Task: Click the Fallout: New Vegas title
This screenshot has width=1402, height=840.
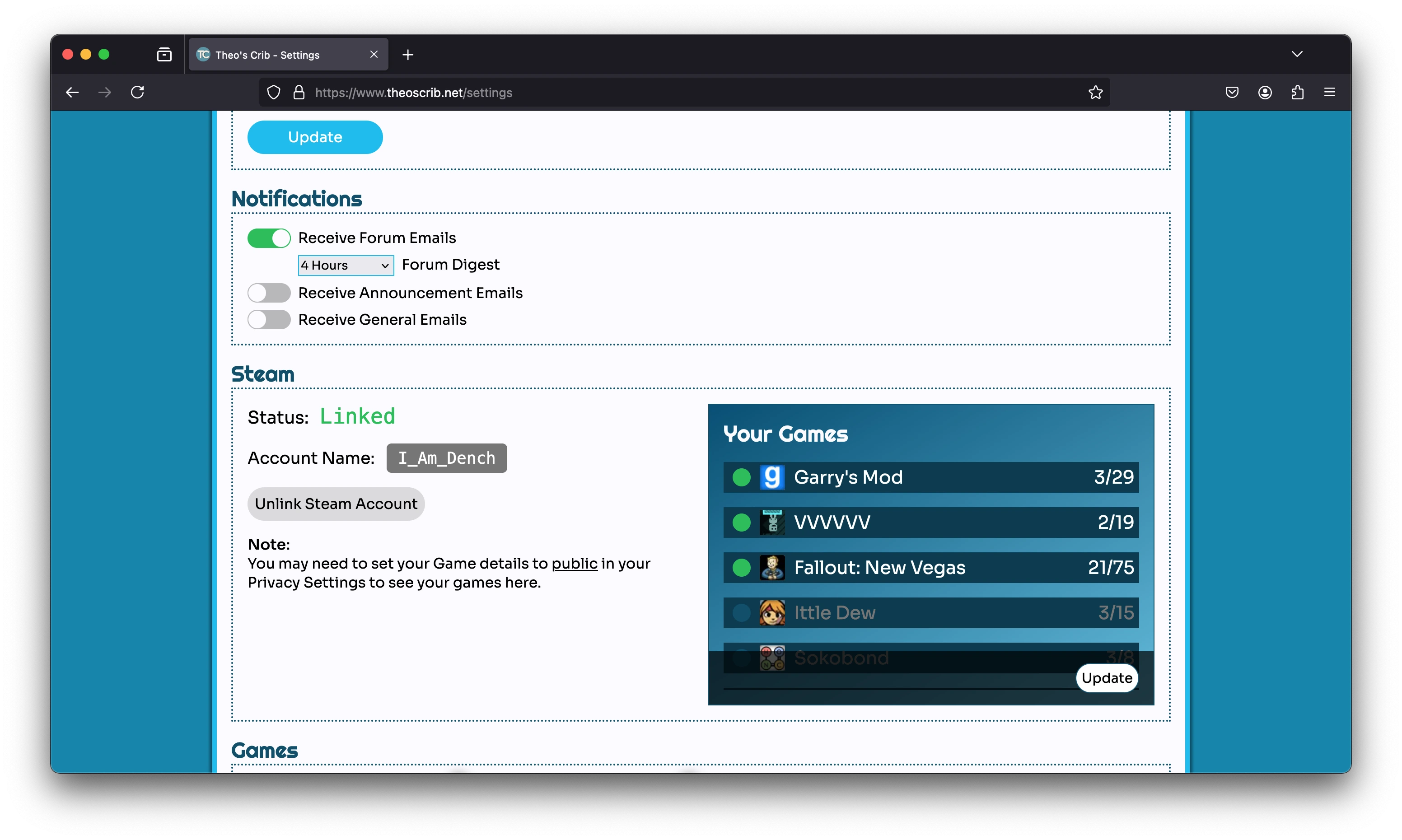Action: point(879,567)
